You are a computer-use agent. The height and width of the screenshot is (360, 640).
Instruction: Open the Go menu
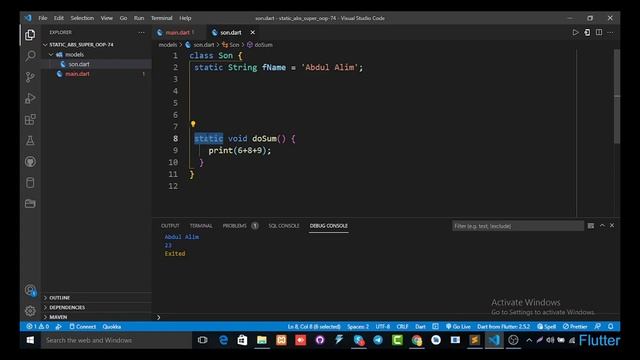pos(123,18)
